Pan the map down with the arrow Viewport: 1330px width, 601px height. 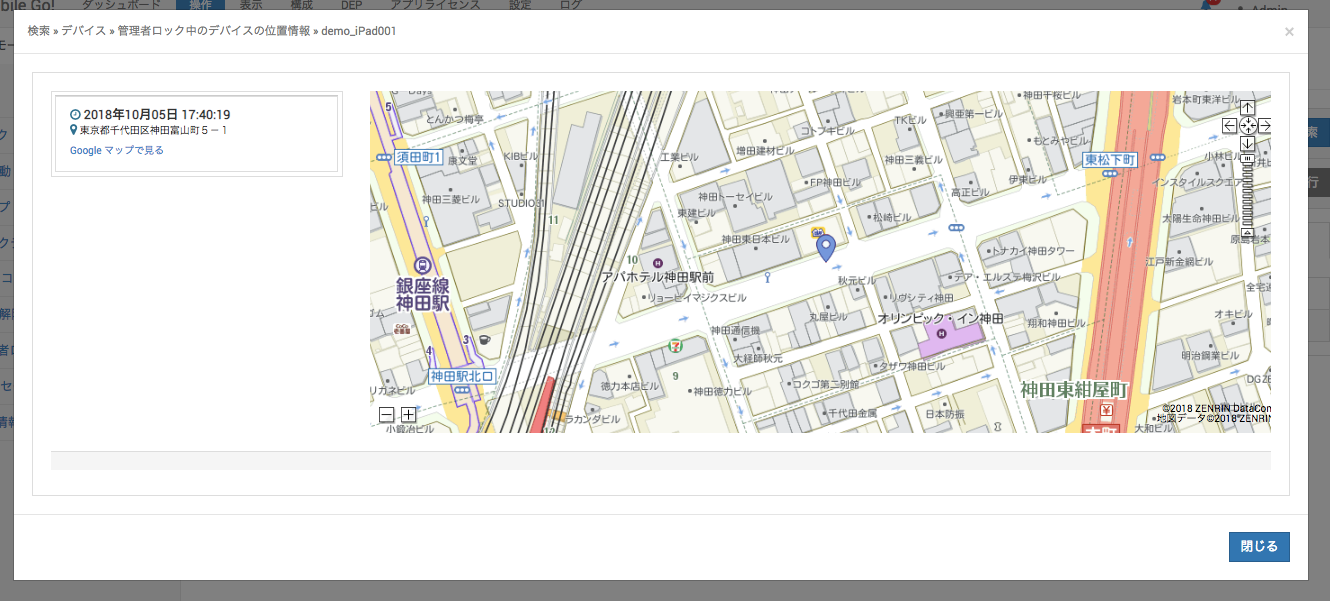1247,143
